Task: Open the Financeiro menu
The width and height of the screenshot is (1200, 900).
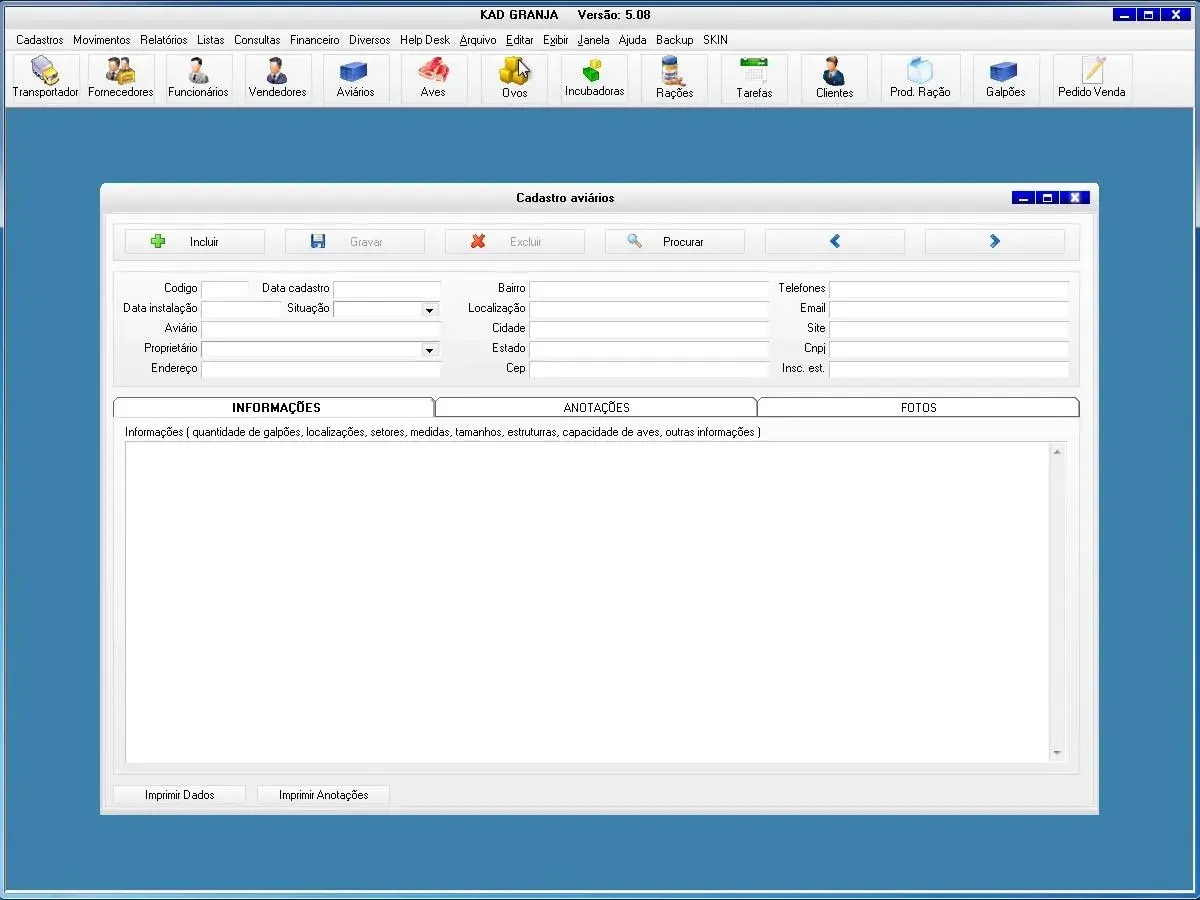Action: coord(314,40)
